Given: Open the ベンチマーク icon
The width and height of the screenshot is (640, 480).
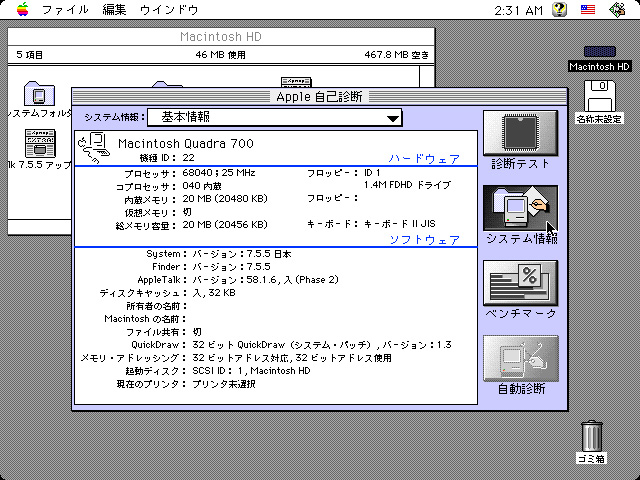Looking at the screenshot, I should [x=520, y=283].
